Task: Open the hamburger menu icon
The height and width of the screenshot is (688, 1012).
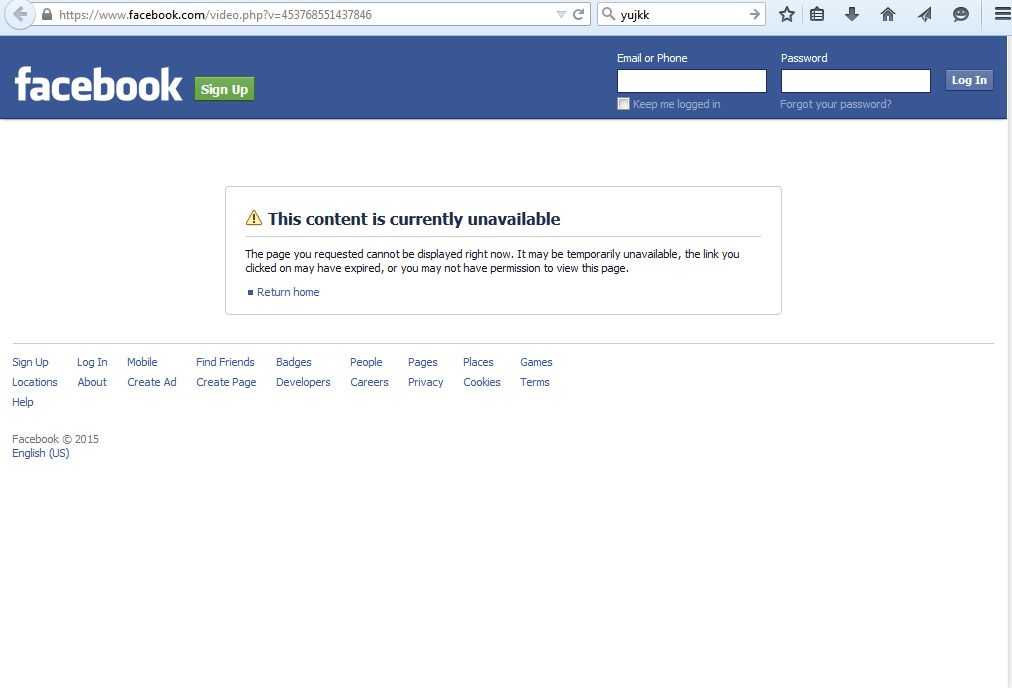Action: (x=1002, y=14)
